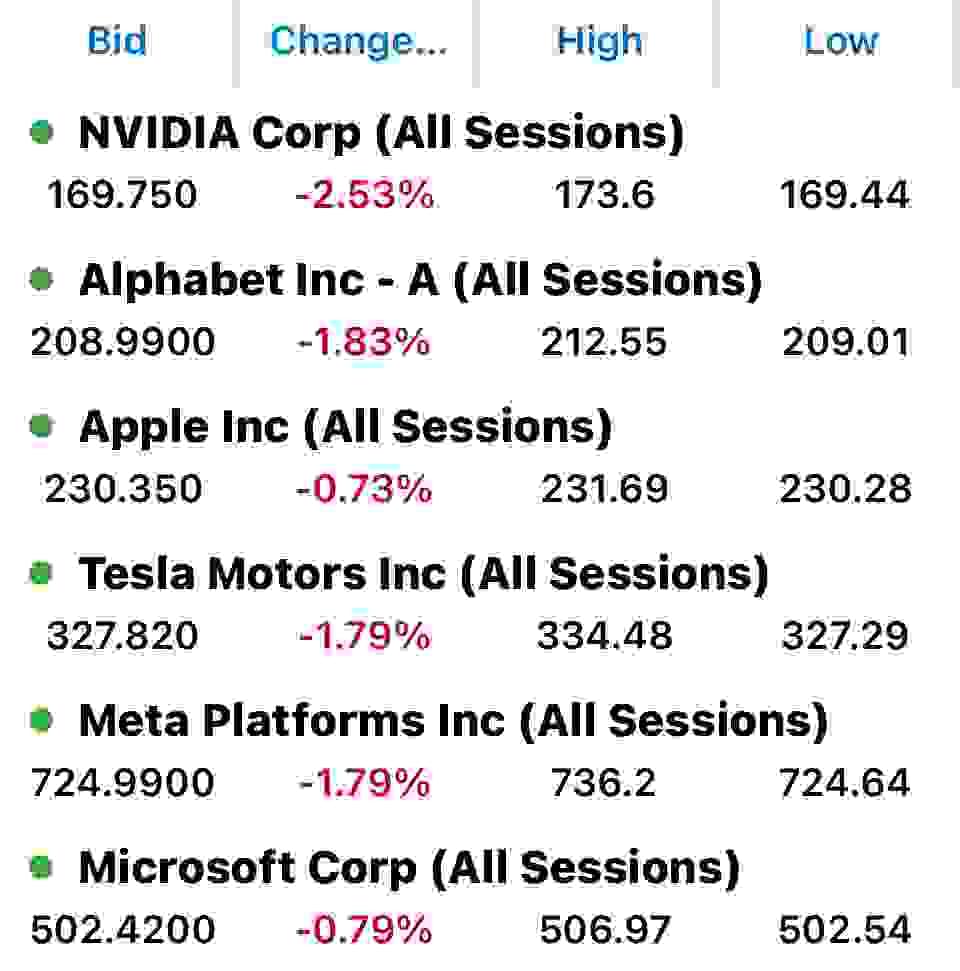Open NVIDIA Corp (All Sessions) instrument
Image resolution: width=960 pixels, height=971 pixels.
pyautogui.click(x=382, y=133)
